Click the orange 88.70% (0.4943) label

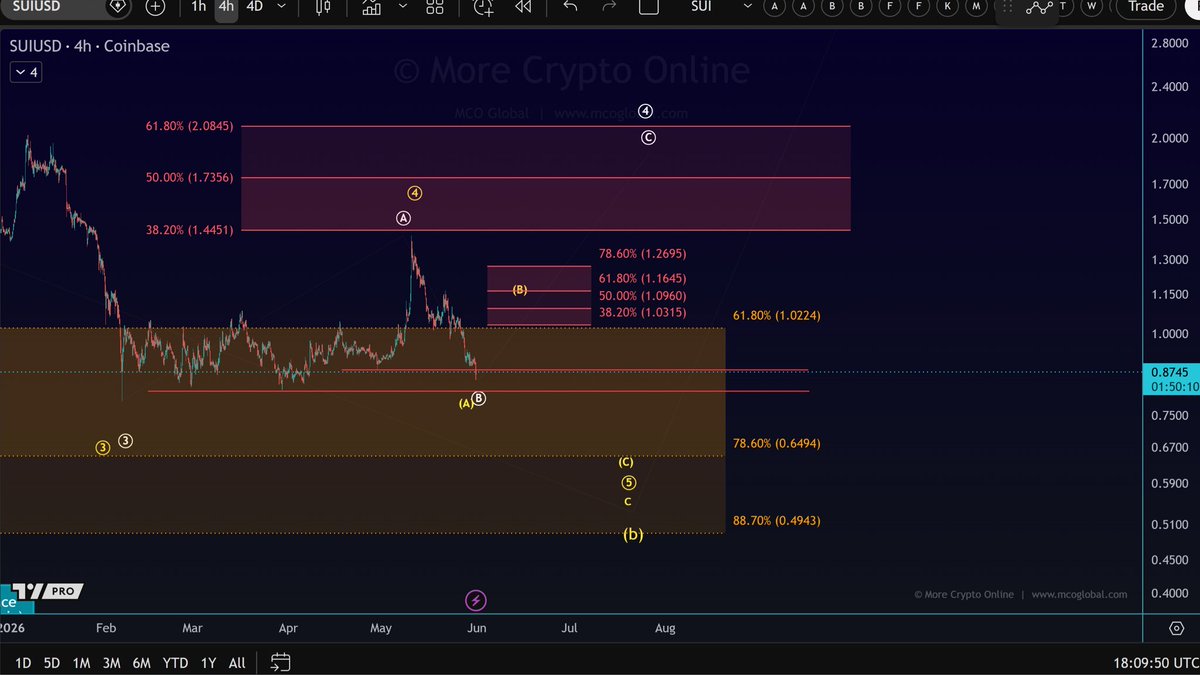[x=777, y=520]
